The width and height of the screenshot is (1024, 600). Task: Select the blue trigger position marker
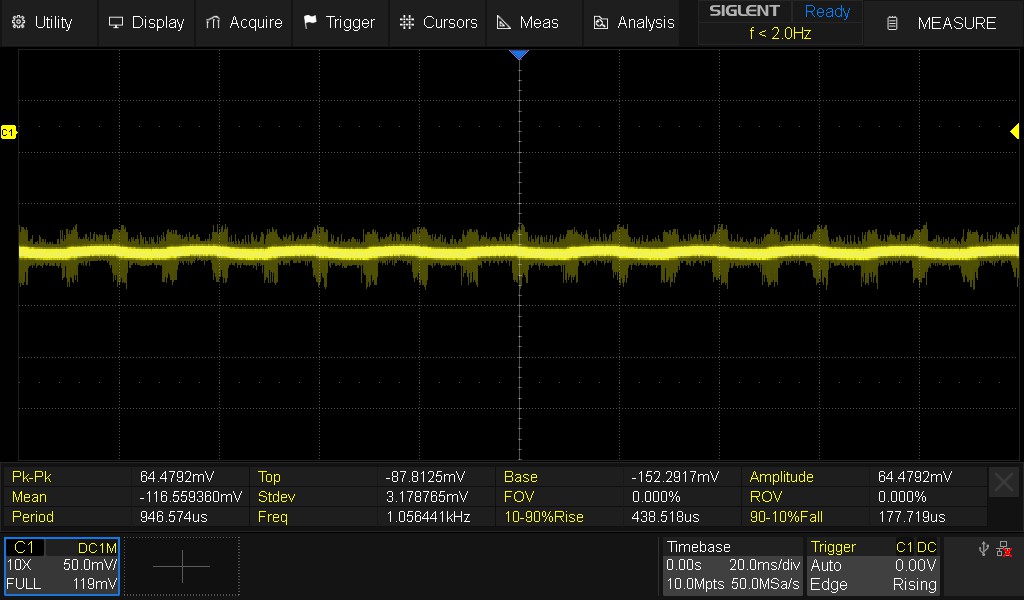pos(519,55)
